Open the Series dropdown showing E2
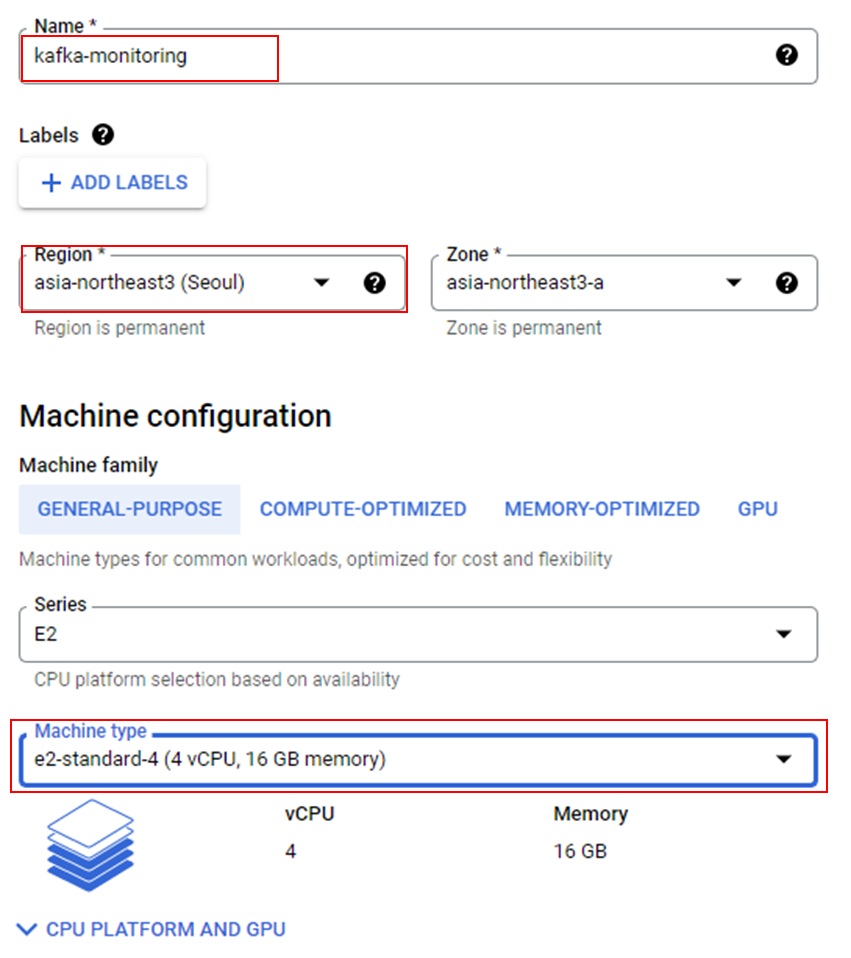Screen dimensions: 851x958 [x=787, y=634]
